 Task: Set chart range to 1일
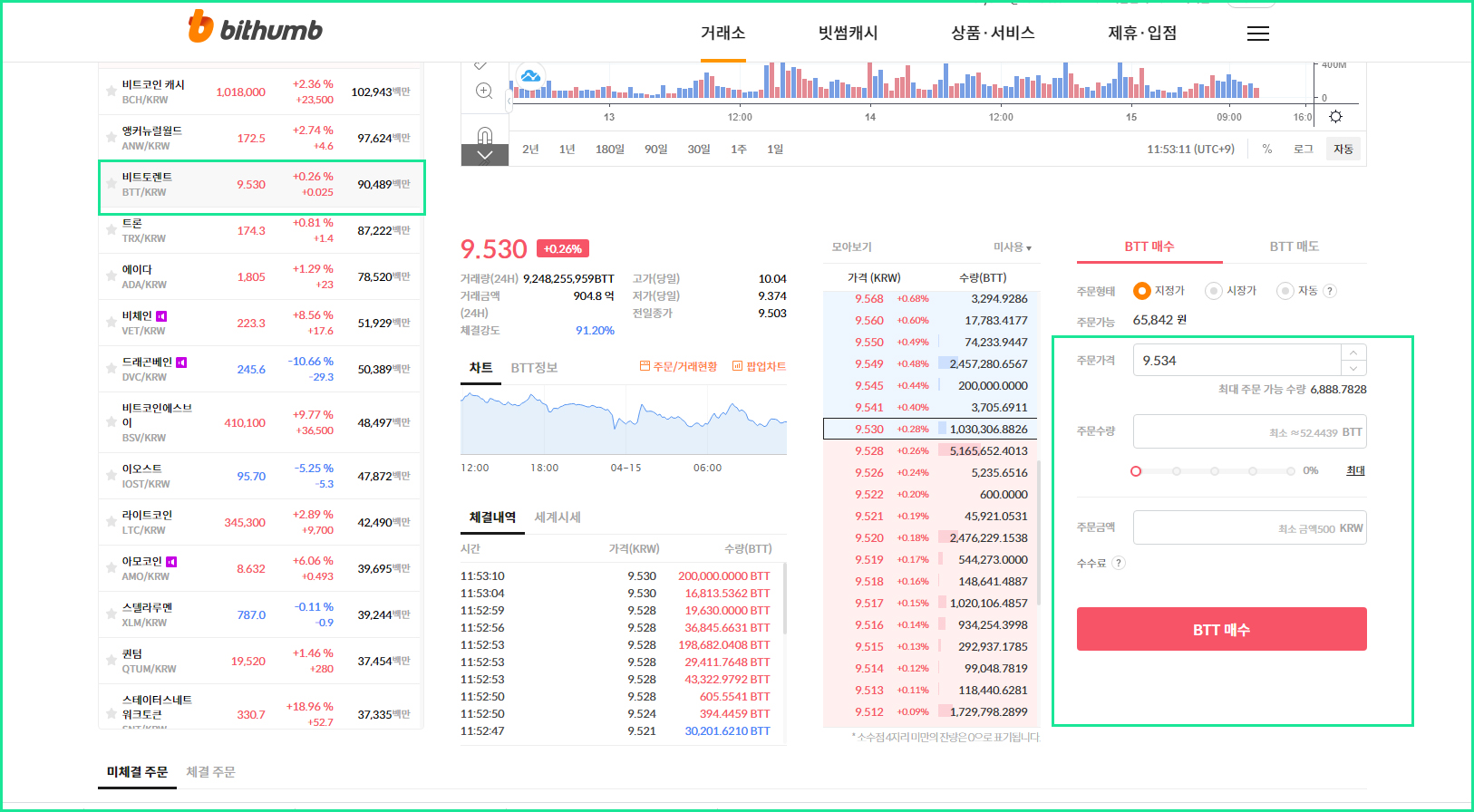775,149
